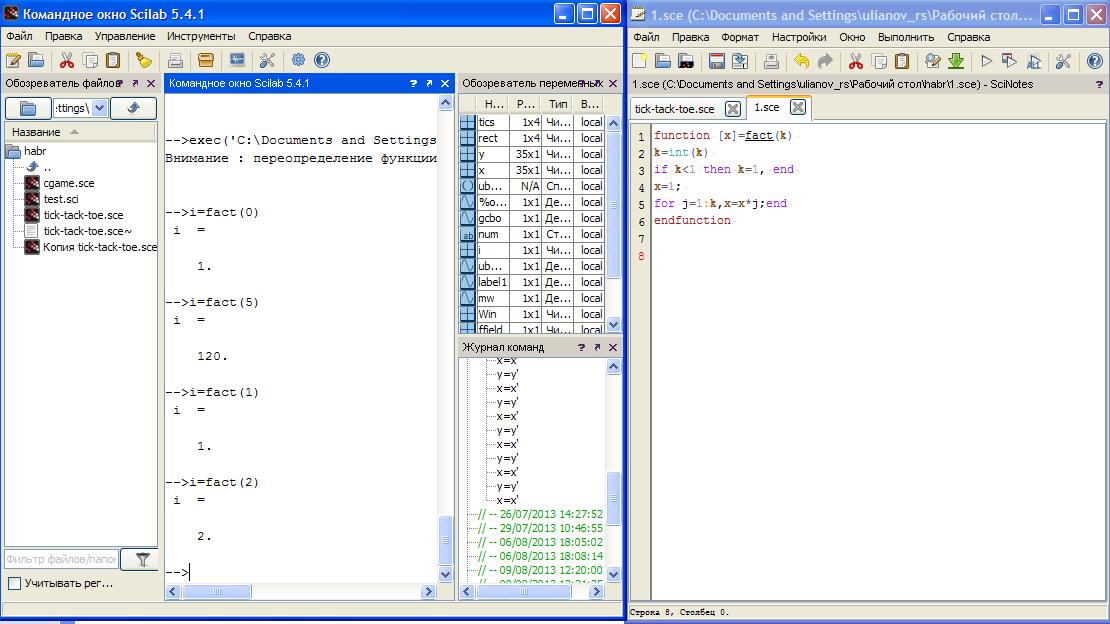
Task: Toggle the case-sensitive filter checkbox
Action: pos(14,584)
